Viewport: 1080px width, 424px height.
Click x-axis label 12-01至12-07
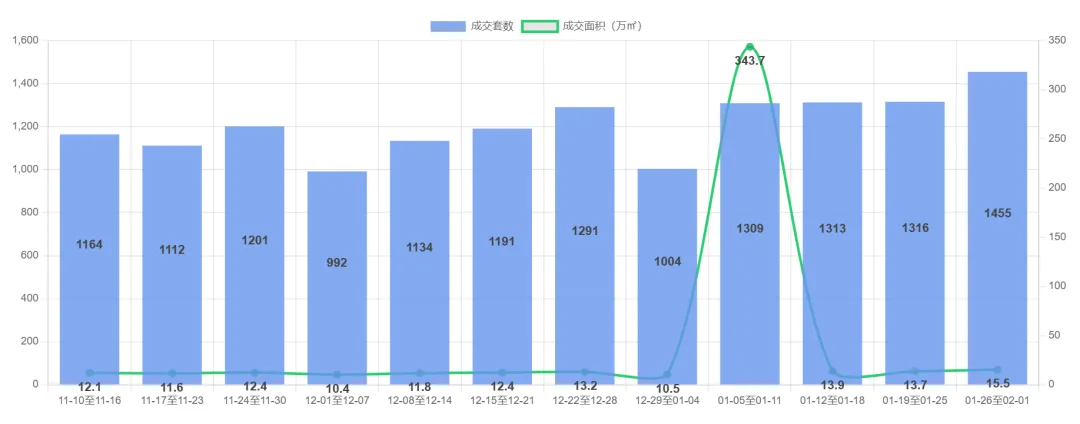point(338,401)
